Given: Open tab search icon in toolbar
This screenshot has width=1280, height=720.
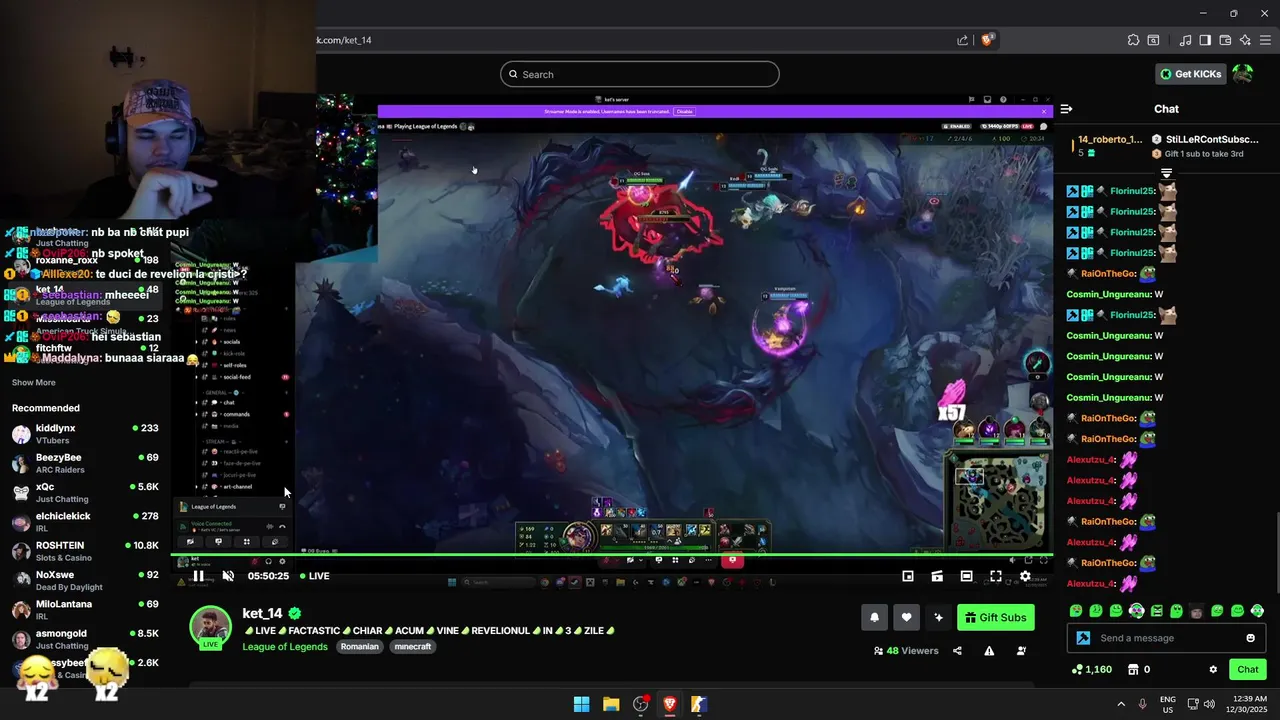Looking at the screenshot, I should coord(1153,40).
